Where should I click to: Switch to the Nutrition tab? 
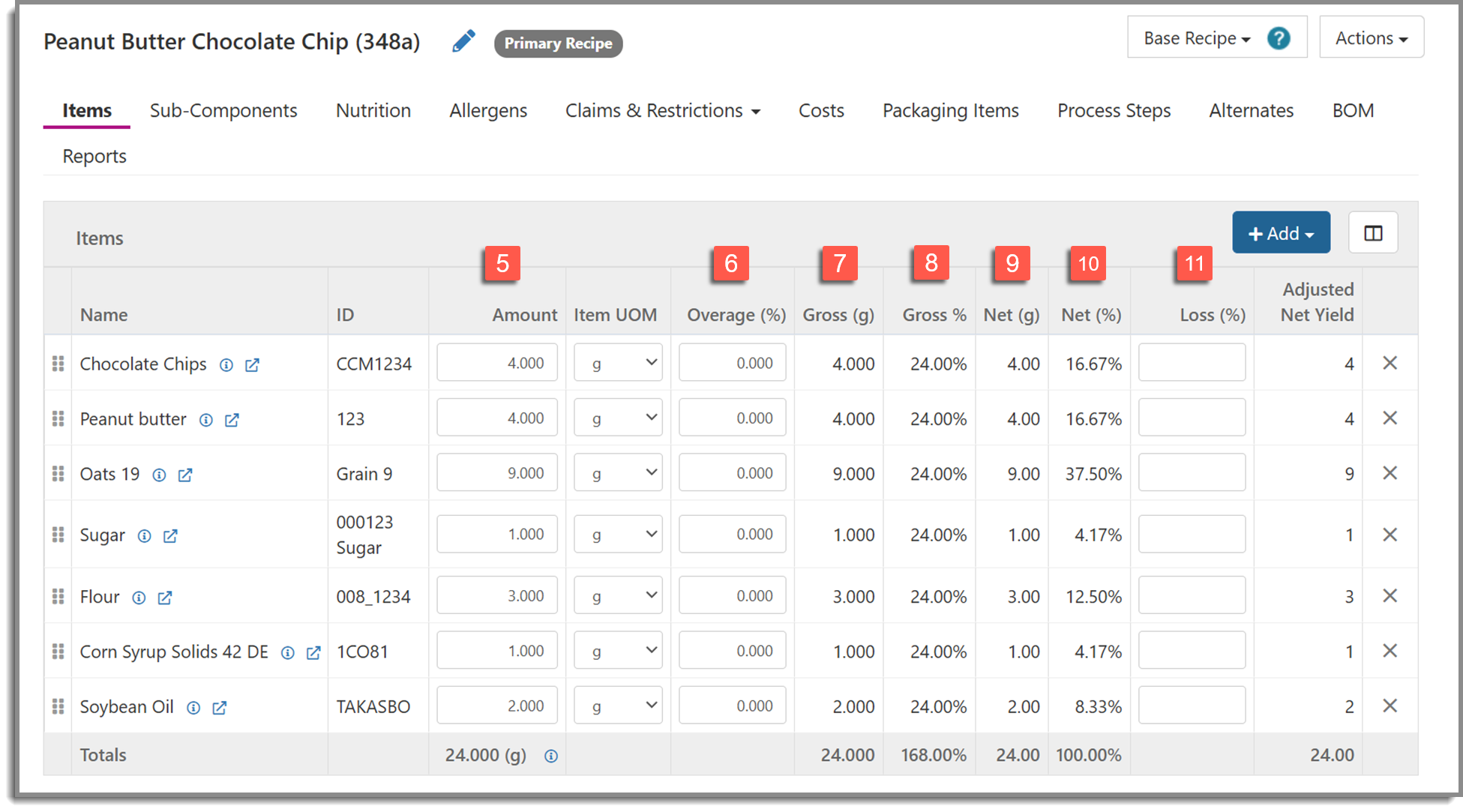tap(373, 111)
